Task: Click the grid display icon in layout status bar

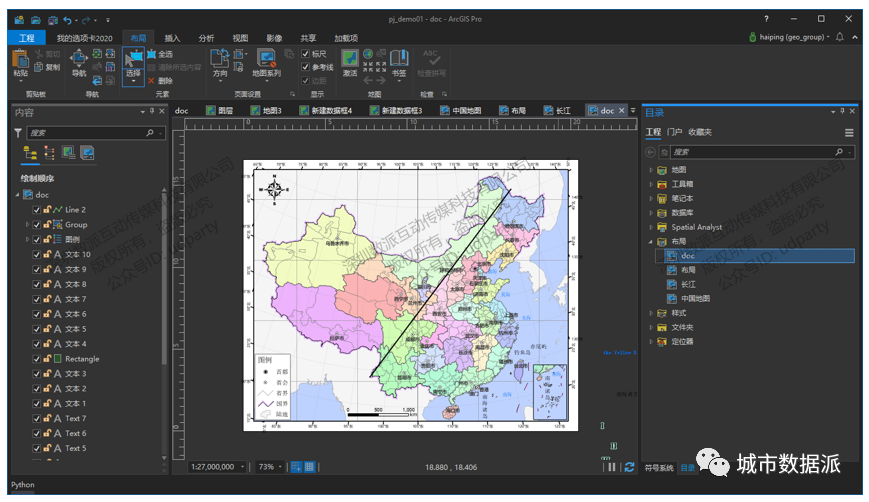Action: point(309,467)
